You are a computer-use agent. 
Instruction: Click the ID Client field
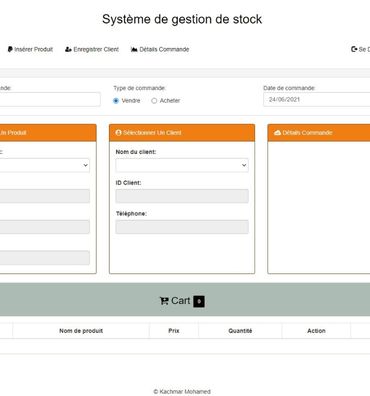coord(182,196)
